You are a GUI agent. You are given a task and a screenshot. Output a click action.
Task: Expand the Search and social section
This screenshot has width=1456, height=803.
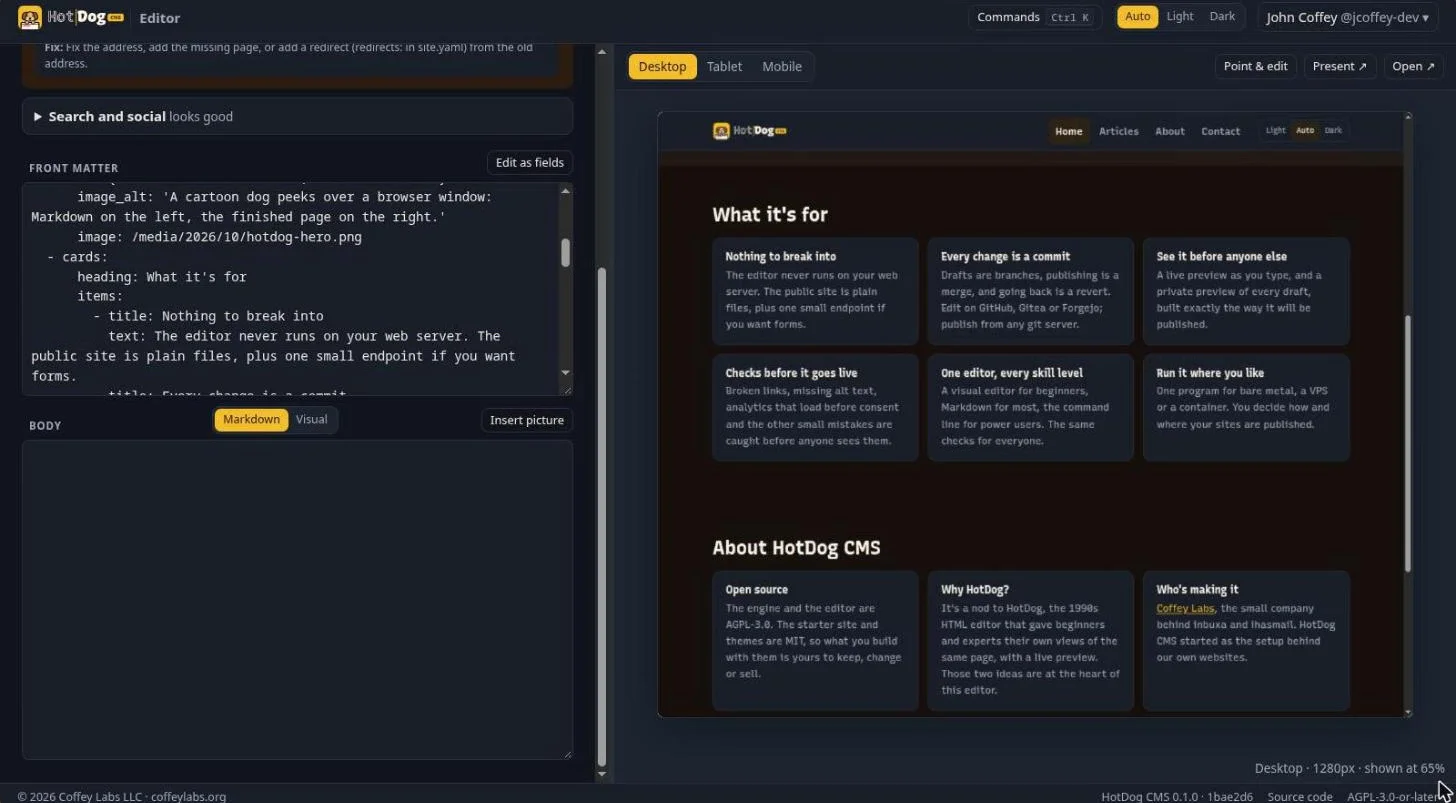297,116
